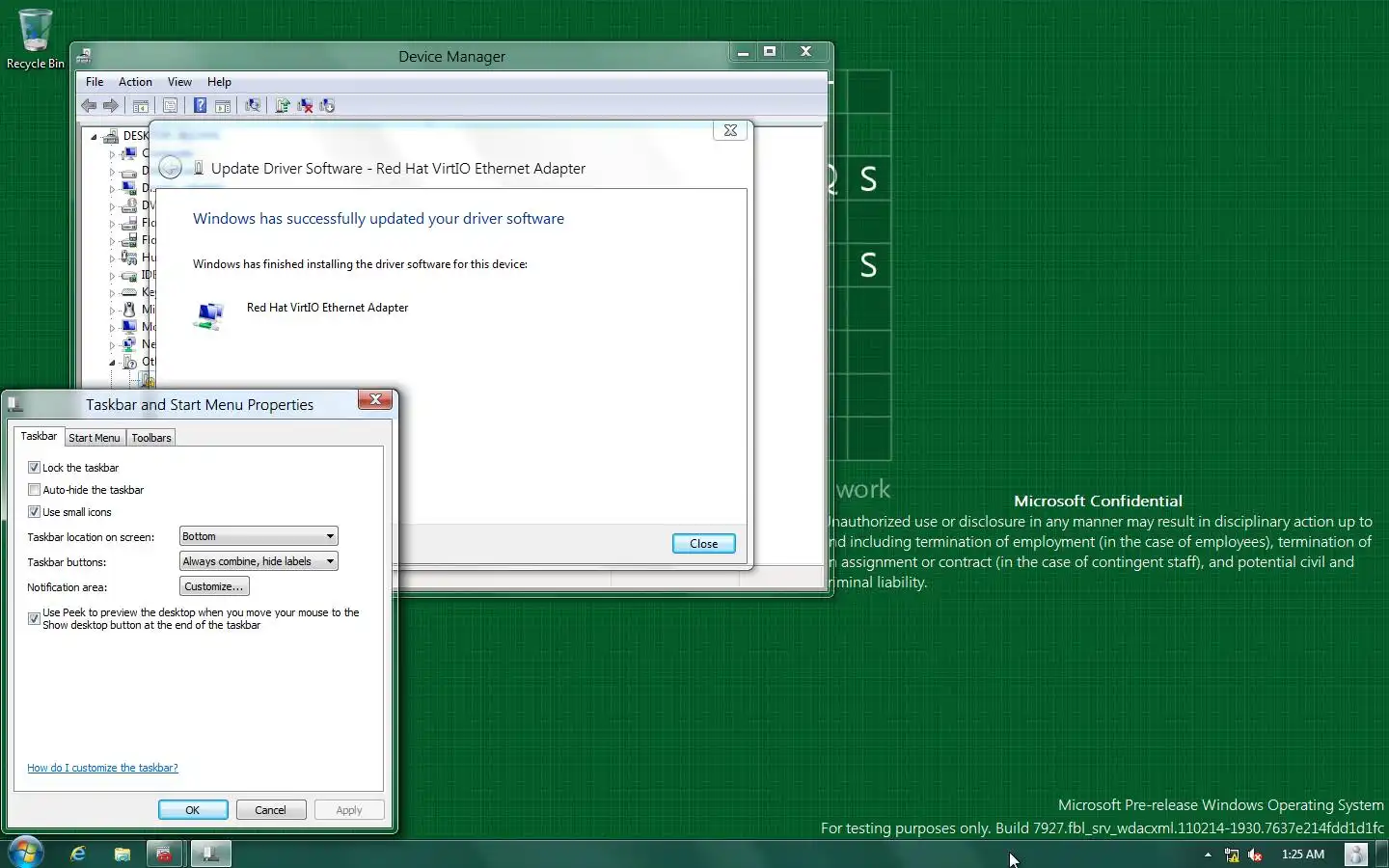Viewport: 1389px width, 868px height.
Task: Open the Taskbar buttons combine dropdown
Action: tap(259, 561)
